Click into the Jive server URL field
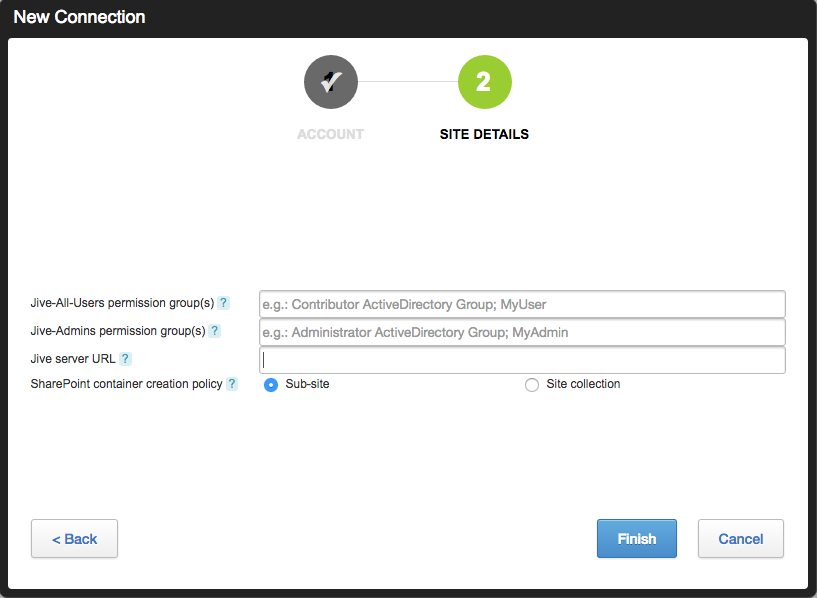The height and width of the screenshot is (598, 817). 522,360
